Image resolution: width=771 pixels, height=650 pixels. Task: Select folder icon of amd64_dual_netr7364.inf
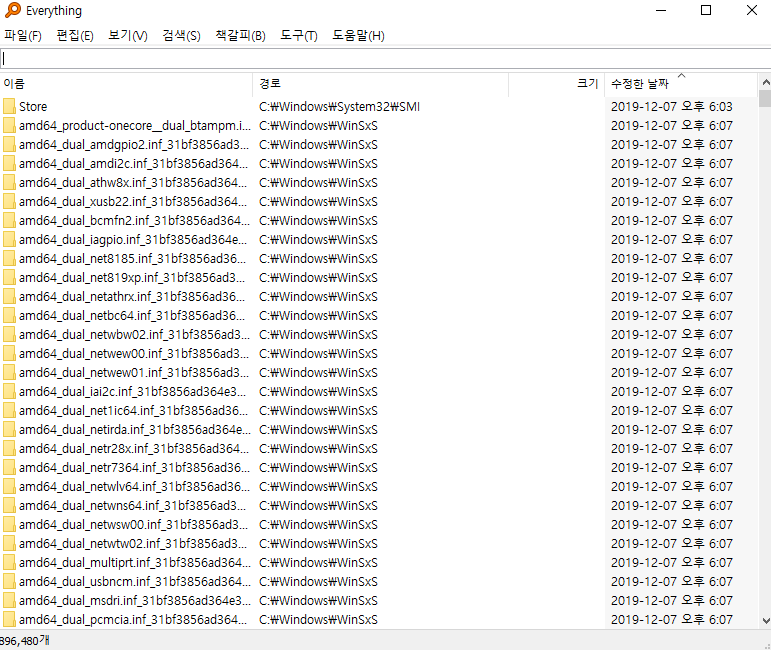[9, 468]
